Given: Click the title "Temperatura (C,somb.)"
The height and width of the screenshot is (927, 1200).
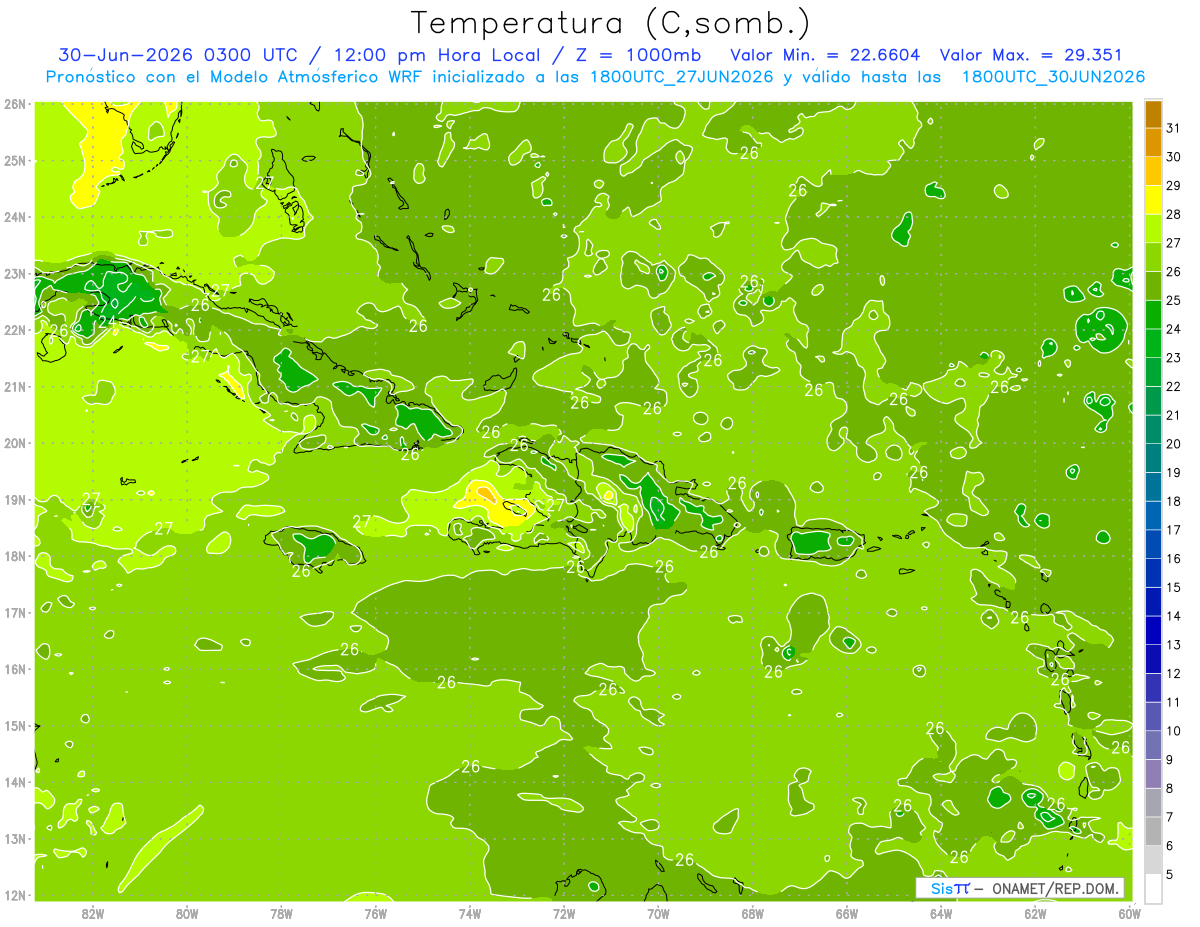Looking at the screenshot, I should 611,24.
